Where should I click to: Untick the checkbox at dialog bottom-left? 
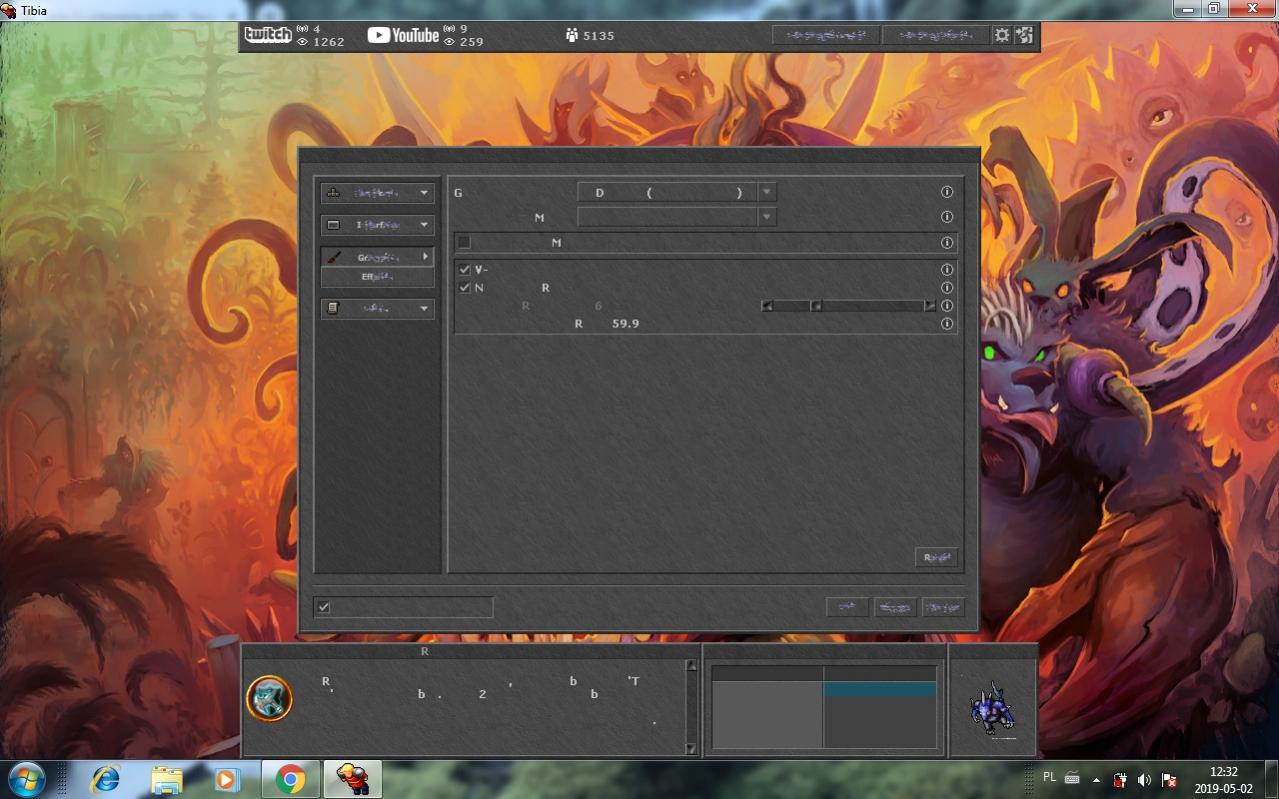pyautogui.click(x=324, y=607)
